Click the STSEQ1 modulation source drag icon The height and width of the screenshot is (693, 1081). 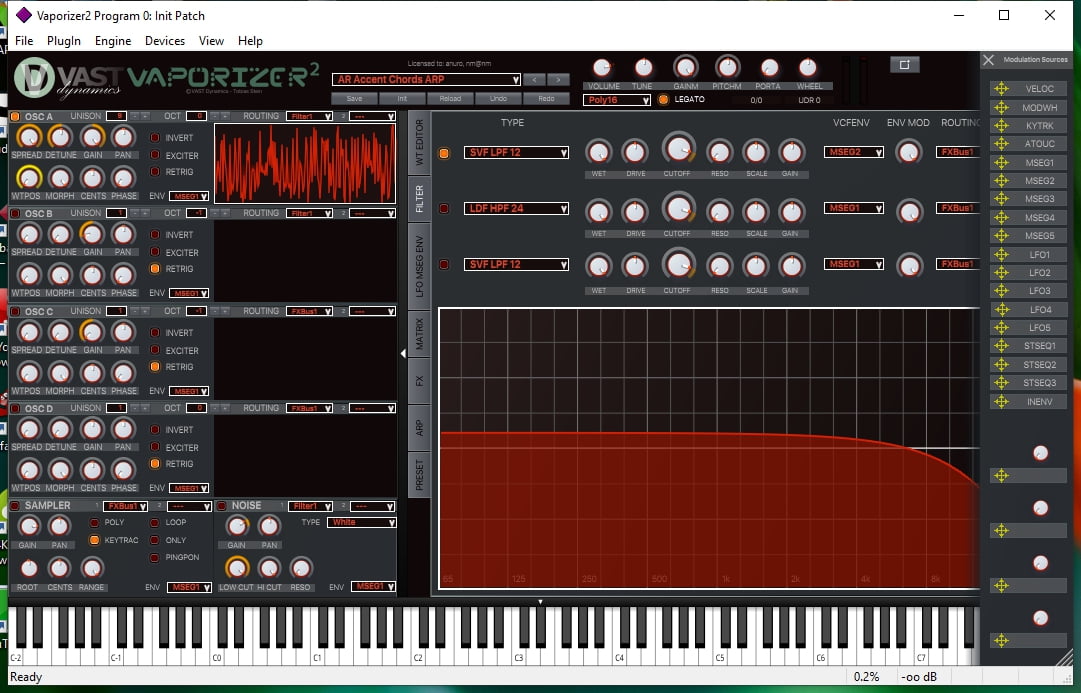point(1001,345)
